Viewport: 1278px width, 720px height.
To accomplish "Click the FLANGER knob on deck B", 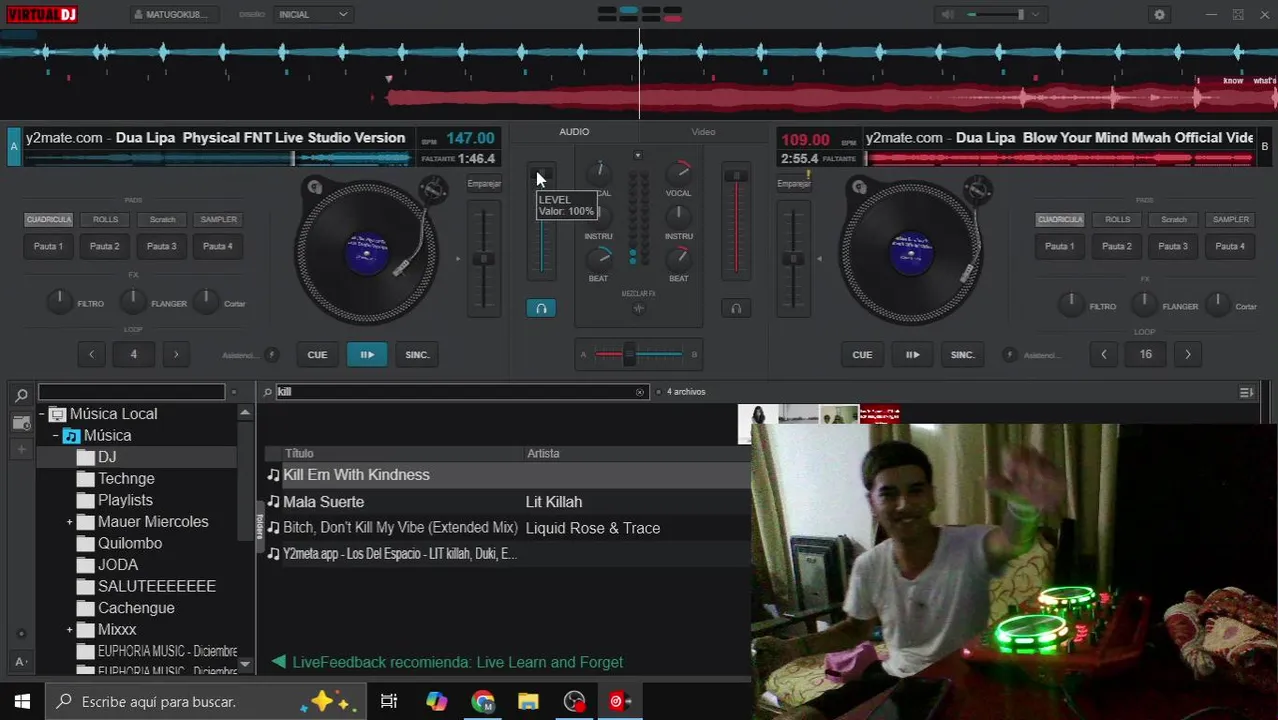I will pyautogui.click(x=1144, y=304).
